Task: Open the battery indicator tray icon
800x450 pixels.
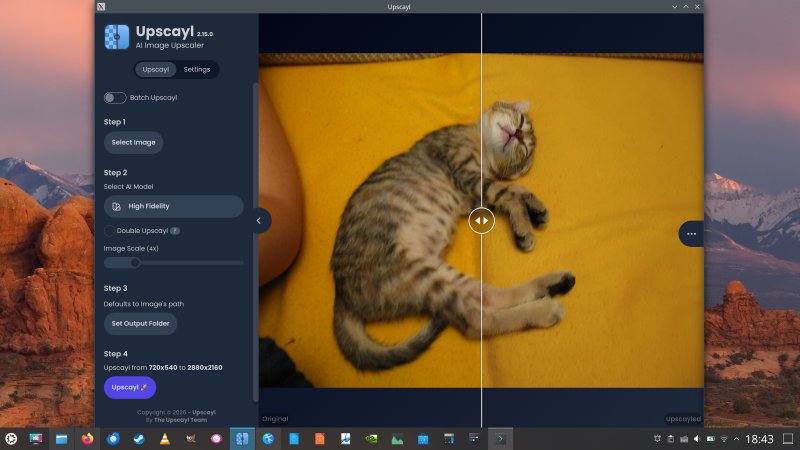Action: 710,439
